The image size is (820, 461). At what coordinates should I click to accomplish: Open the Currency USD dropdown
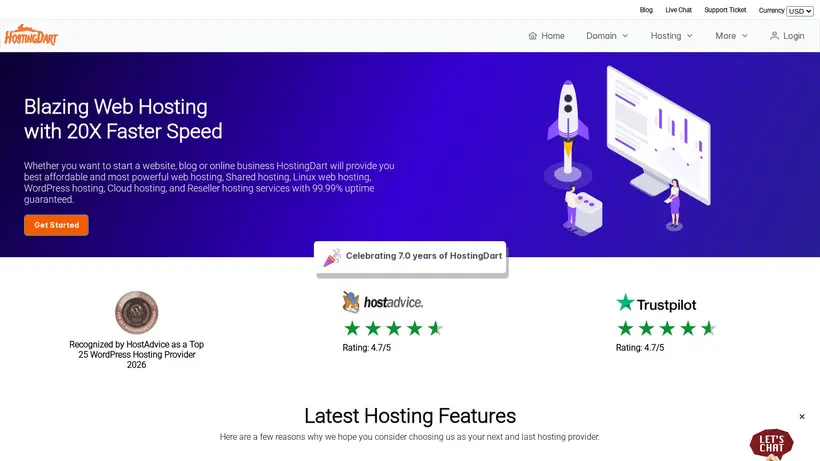click(800, 11)
